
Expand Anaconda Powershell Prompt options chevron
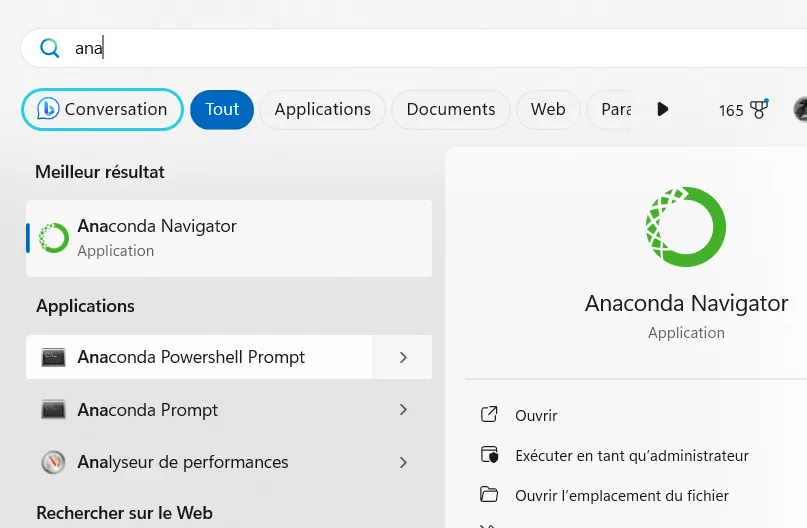(x=403, y=357)
